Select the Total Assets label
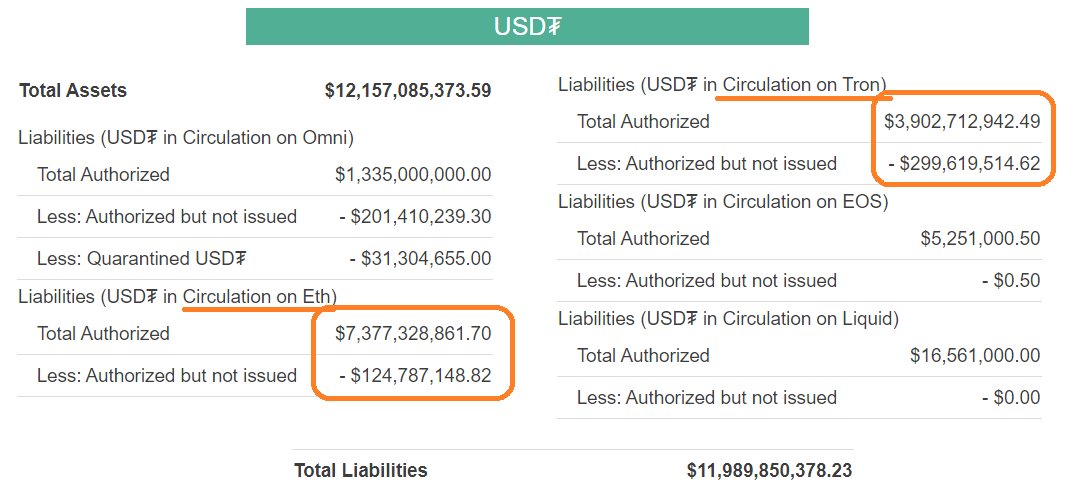The image size is (1069, 504). (73, 90)
